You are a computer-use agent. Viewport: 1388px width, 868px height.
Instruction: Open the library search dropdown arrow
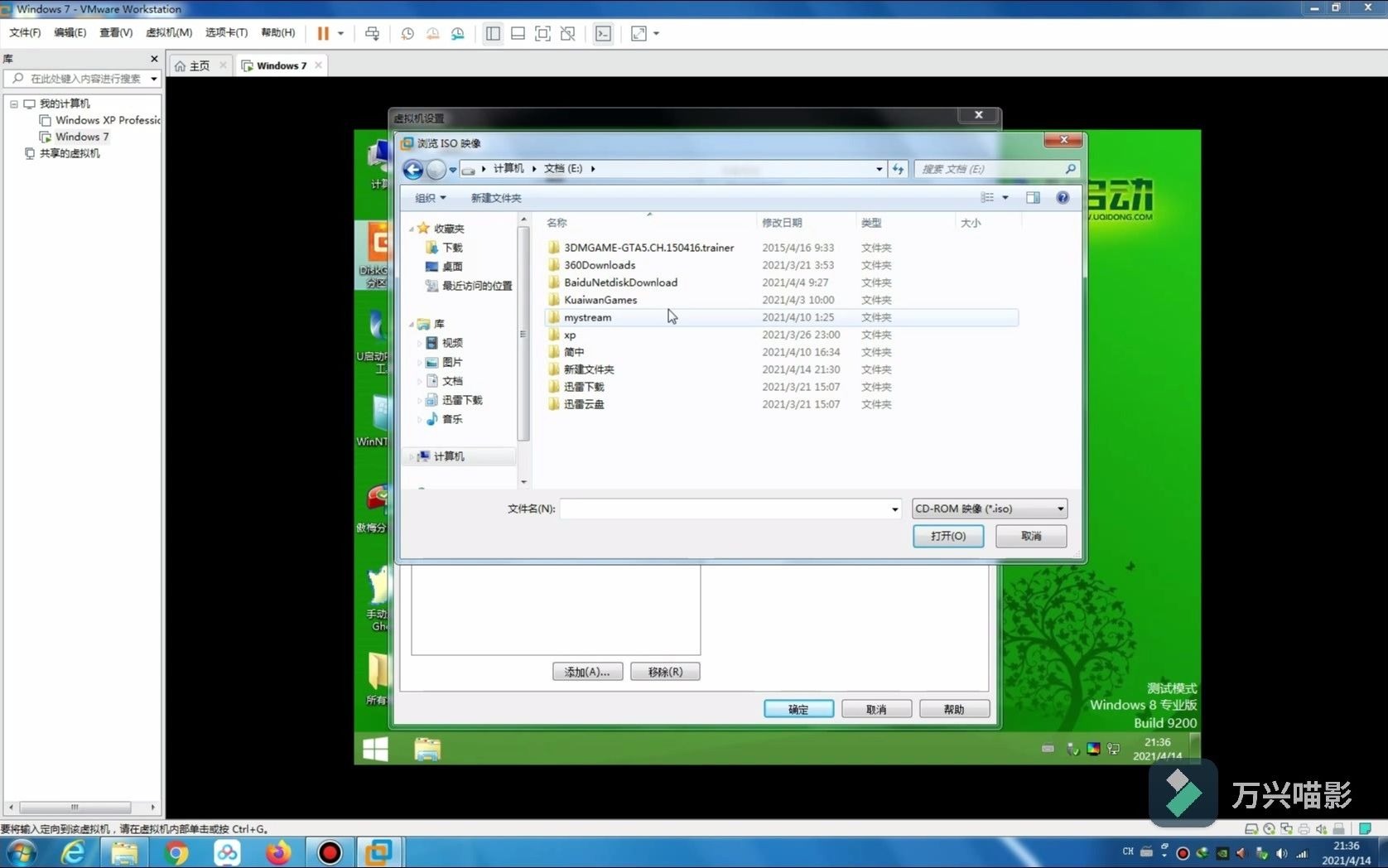click(x=154, y=79)
